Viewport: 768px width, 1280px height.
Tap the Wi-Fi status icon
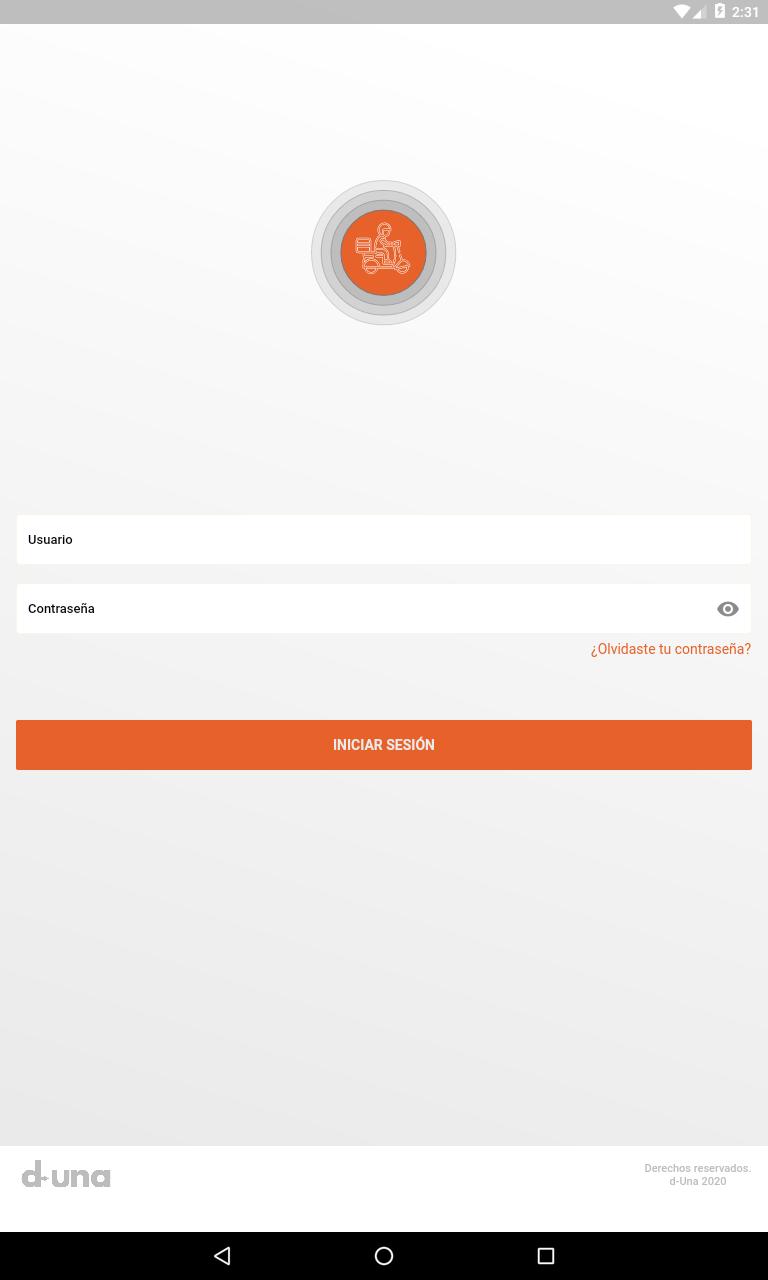click(x=682, y=12)
